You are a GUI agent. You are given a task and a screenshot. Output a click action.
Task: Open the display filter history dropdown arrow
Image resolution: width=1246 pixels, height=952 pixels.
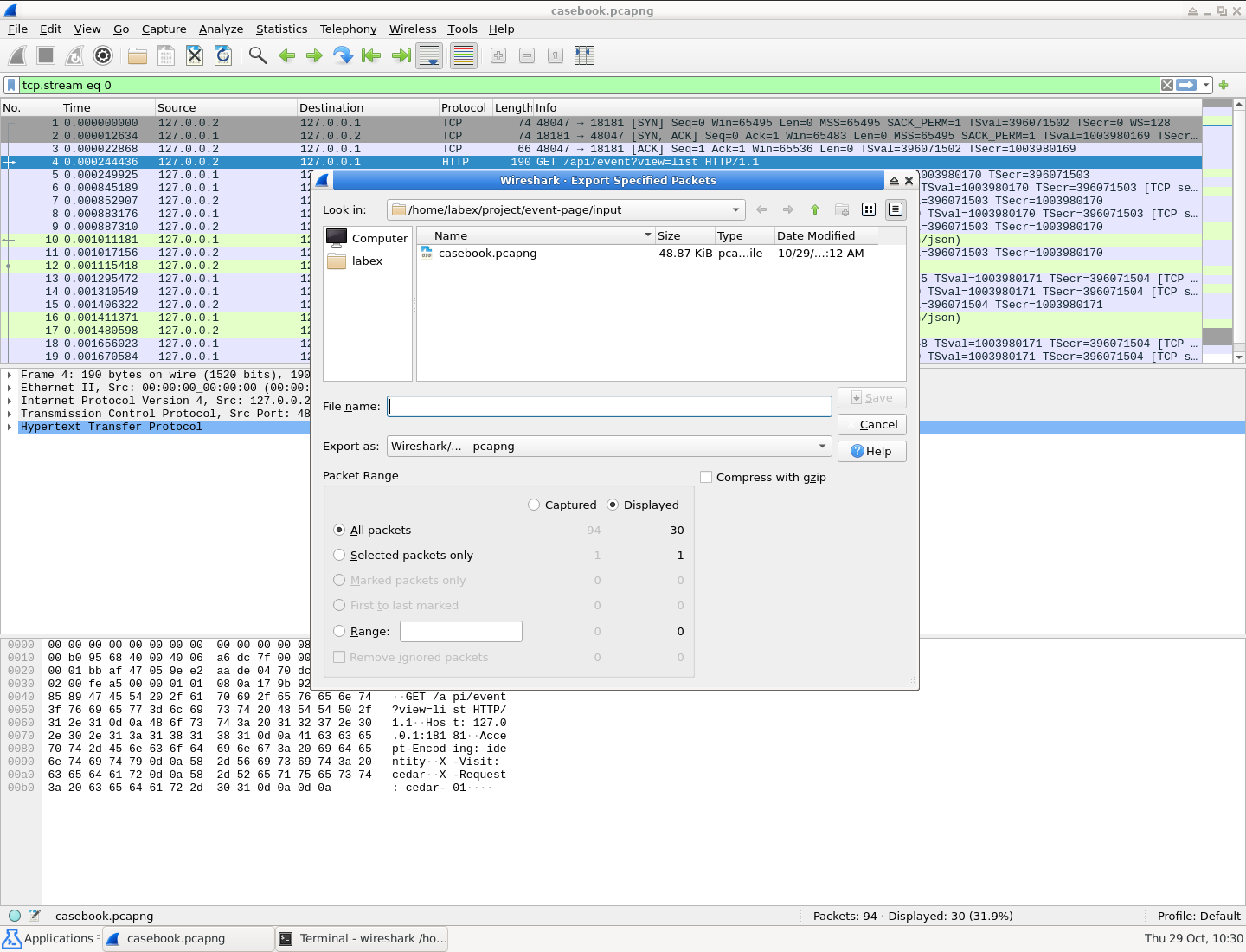(x=1206, y=85)
